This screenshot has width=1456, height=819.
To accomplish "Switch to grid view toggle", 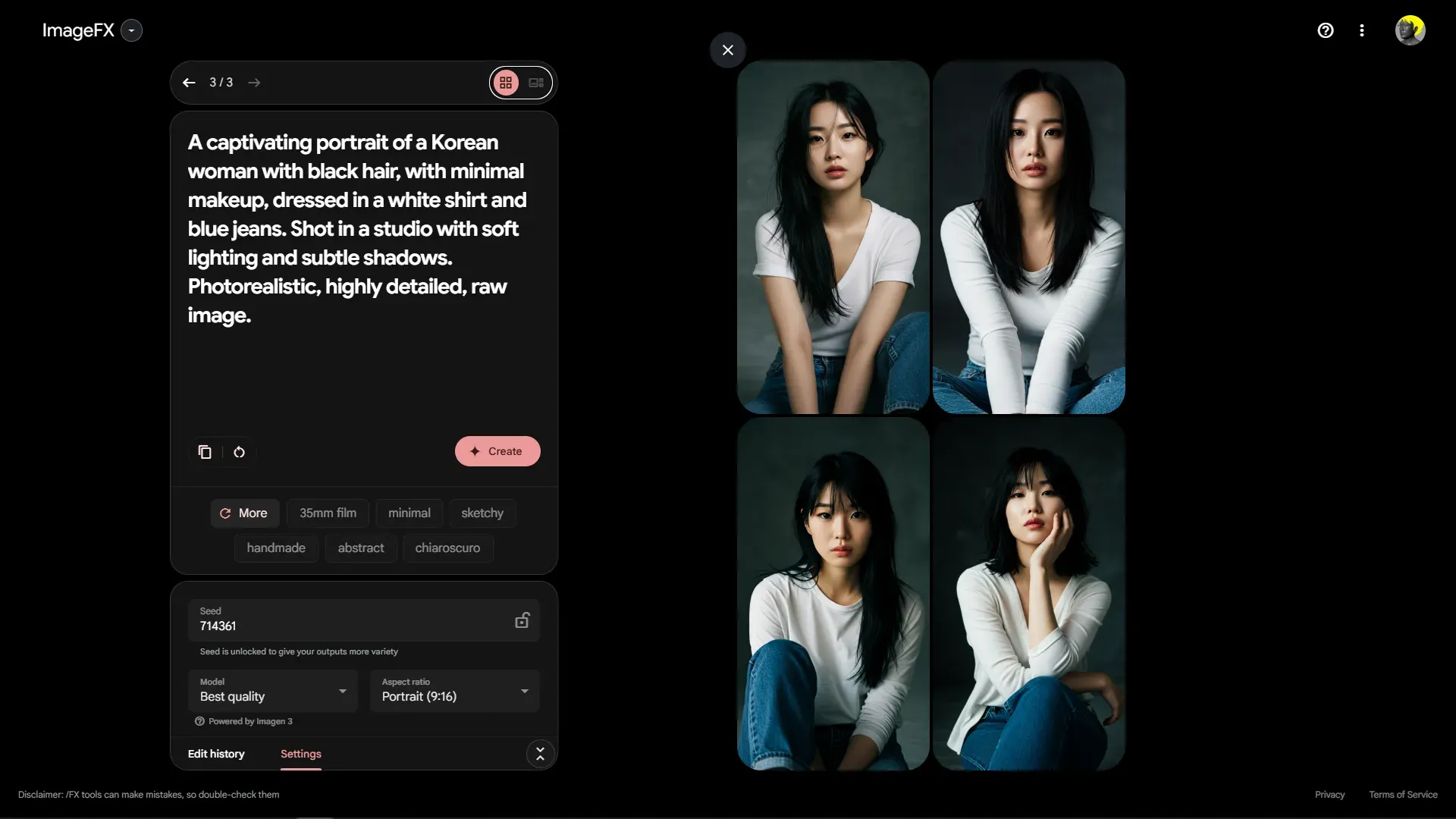I will (x=506, y=83).
